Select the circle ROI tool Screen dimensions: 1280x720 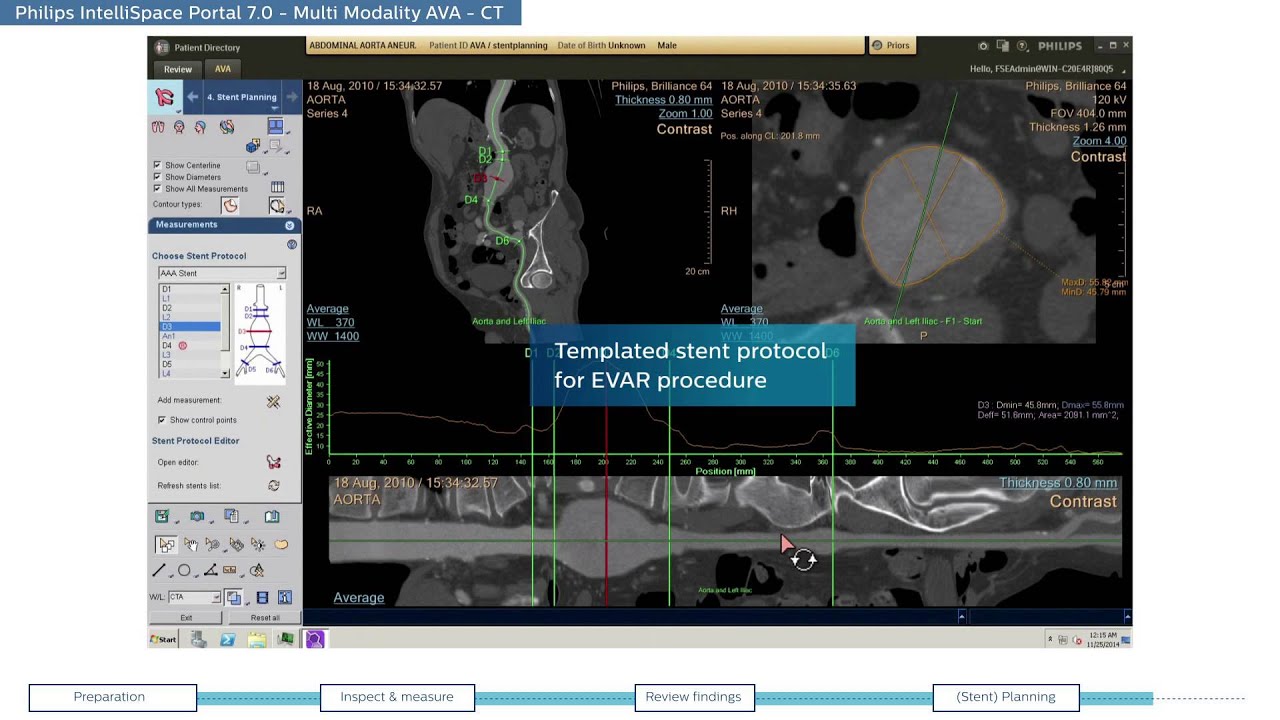click(184, 570)
